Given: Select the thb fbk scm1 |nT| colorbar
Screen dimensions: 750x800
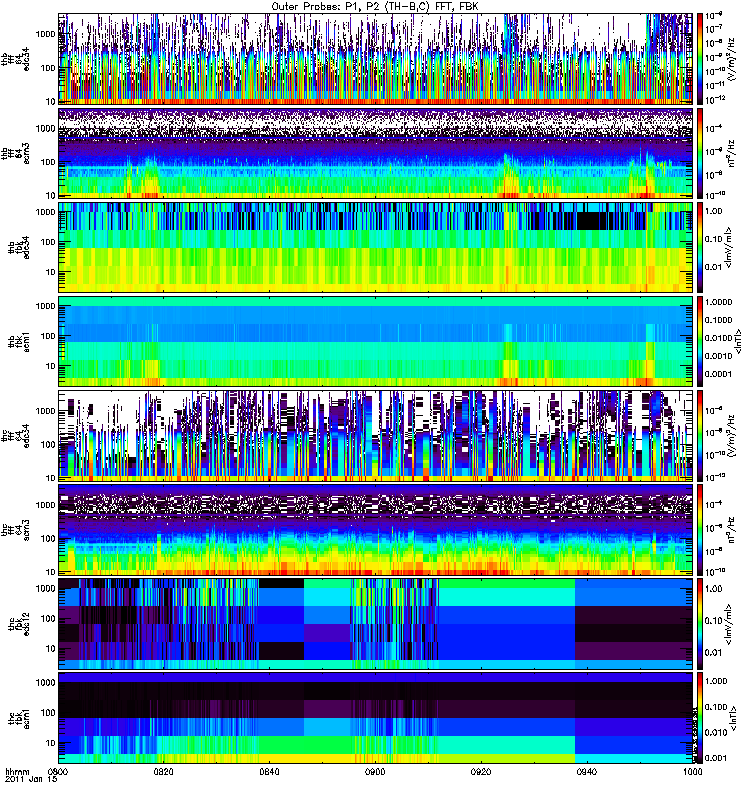Looking at the screenshot, I should [x=700, y=341].
